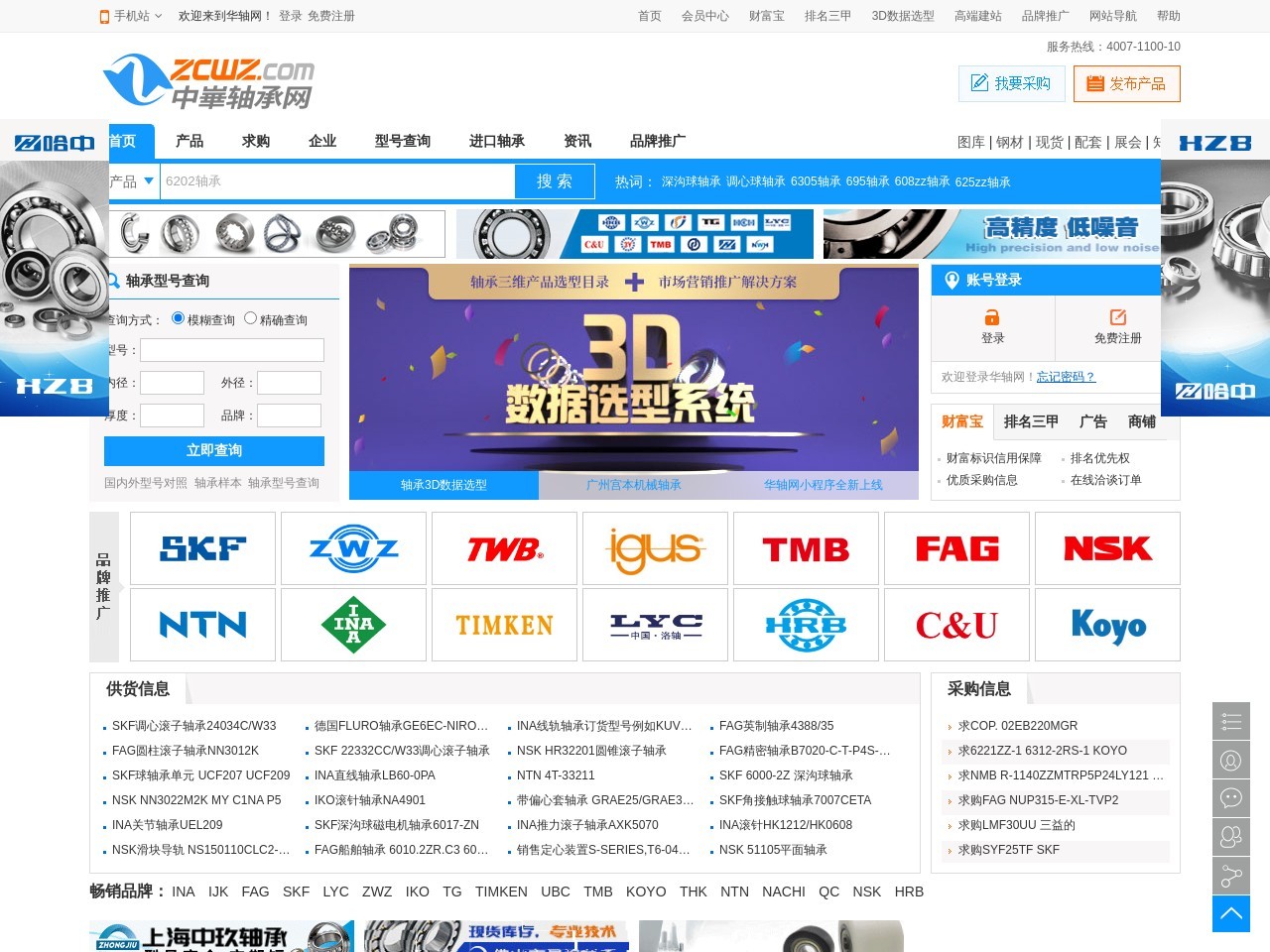Viewport: 1270px width, 952px height.
Task: Open the 高精度 低噪音 banner ad
Action: click(x=992, y=234)
